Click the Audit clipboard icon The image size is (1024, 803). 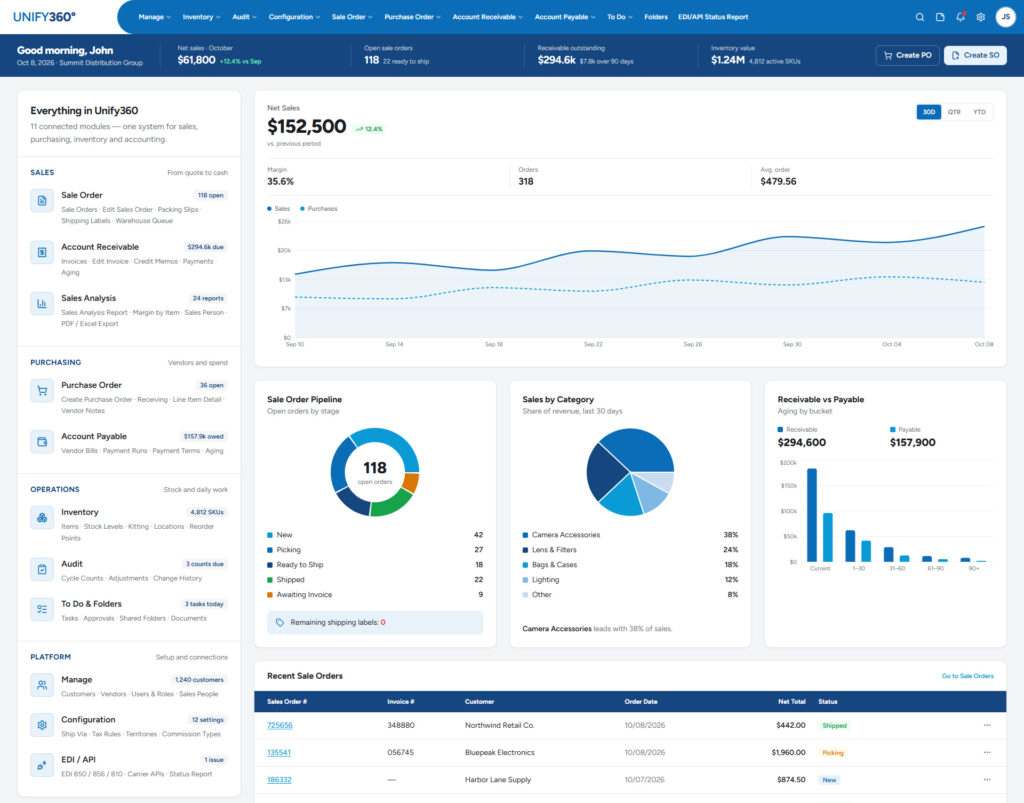click(x=42, y=569)
